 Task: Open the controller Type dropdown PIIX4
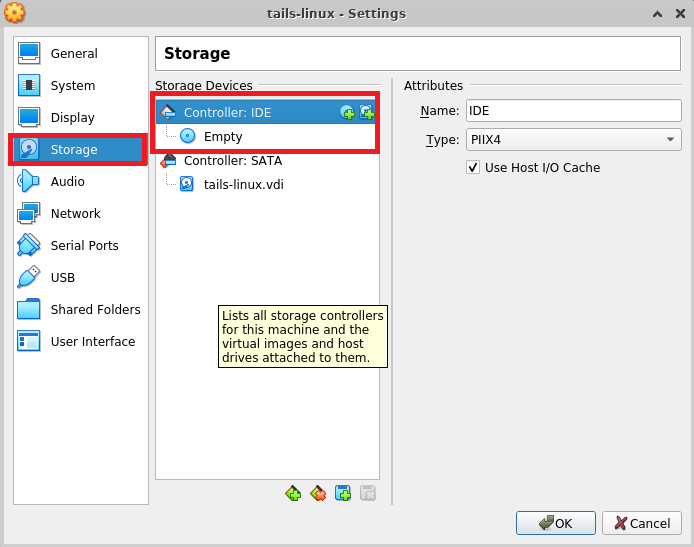[x=574, y=140]
